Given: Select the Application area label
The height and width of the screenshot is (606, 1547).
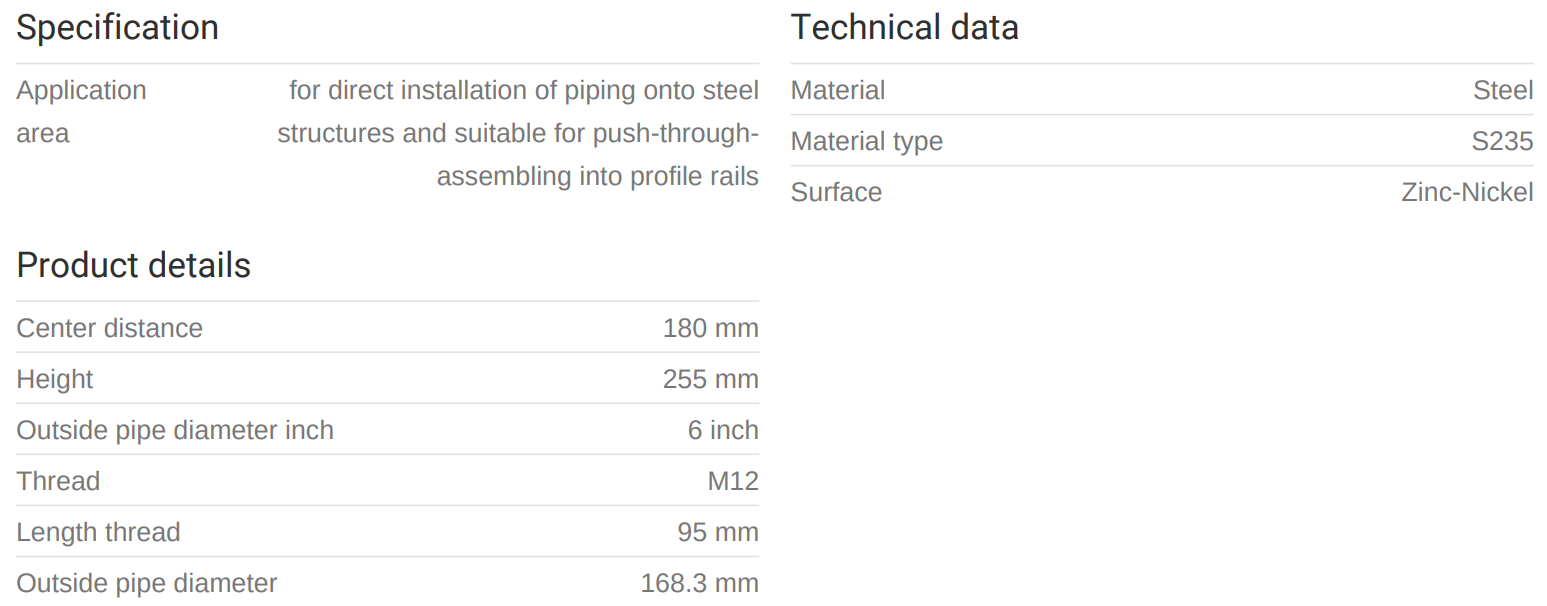Looking at the screenshot, I should click(x=81, y=111).
